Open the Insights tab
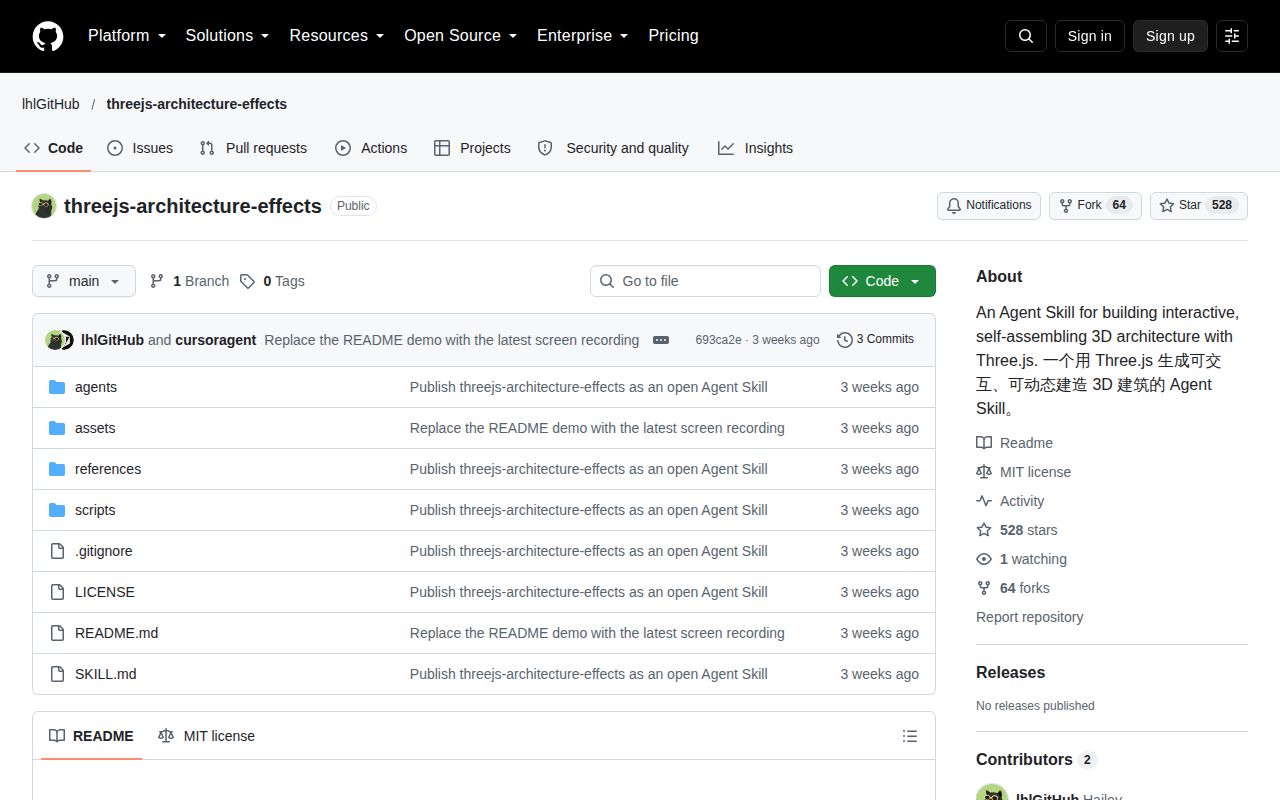This screenshot has width=1280, height=800. click(x=755, y=148)
